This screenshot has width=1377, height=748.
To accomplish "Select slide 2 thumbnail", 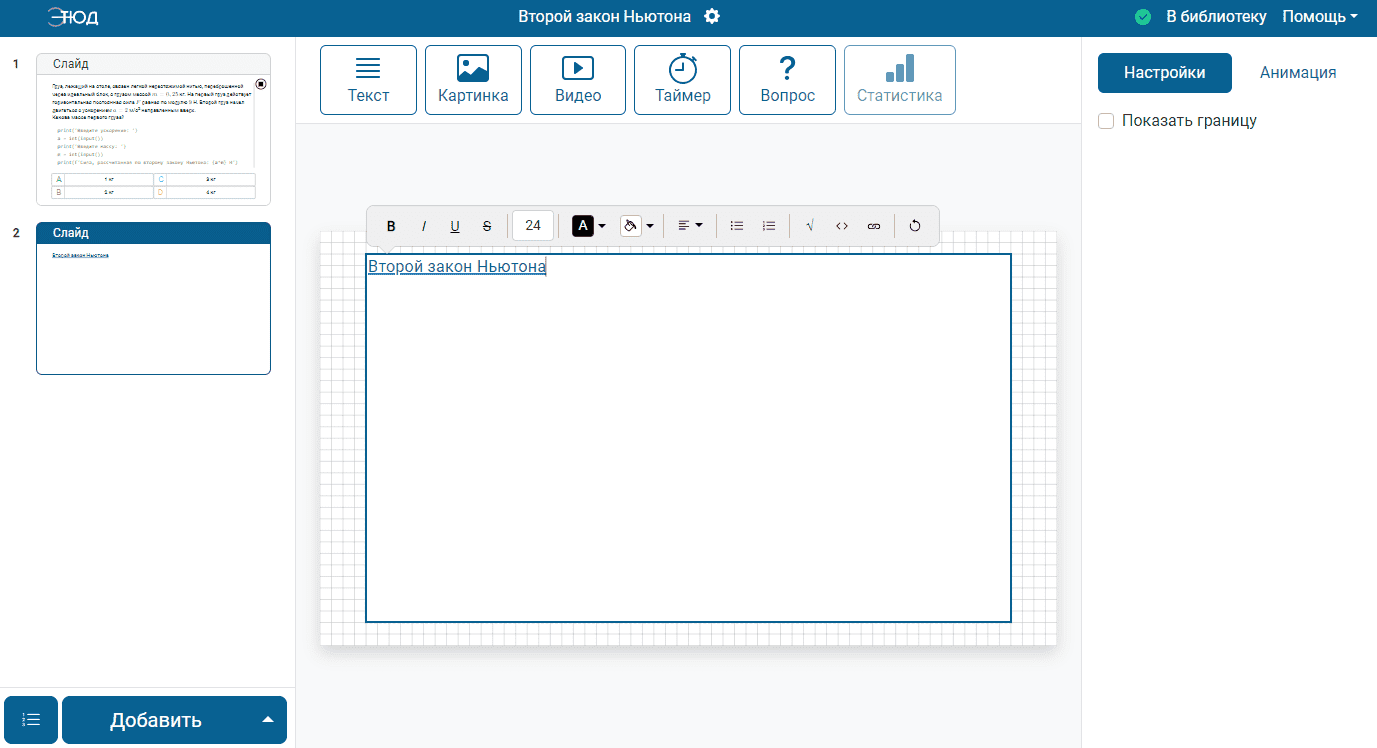I will [153, 298].
